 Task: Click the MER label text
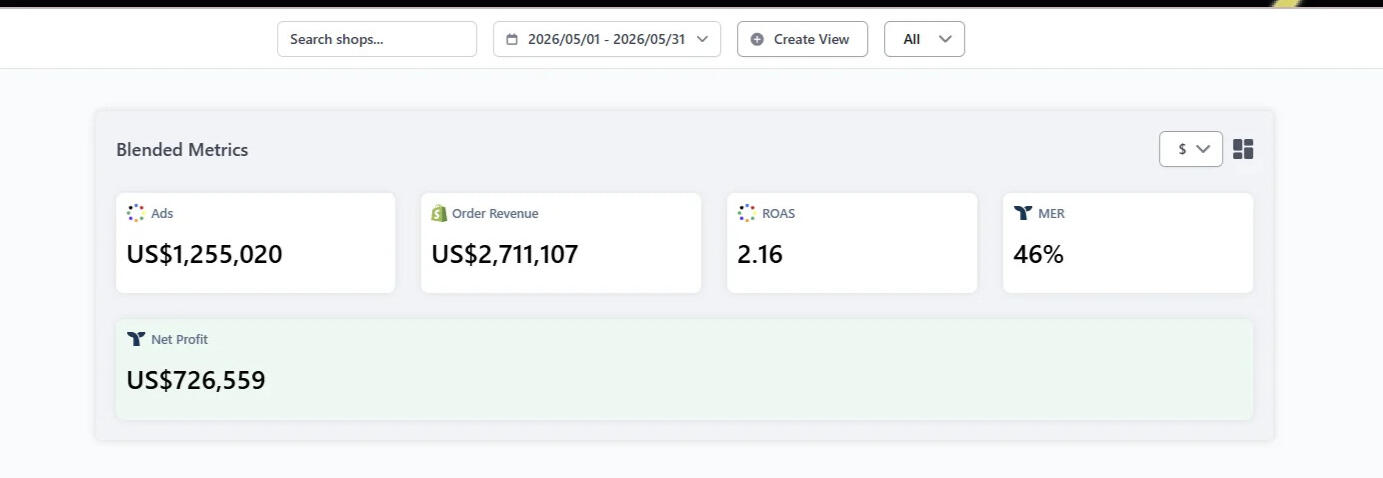(1051, 213)
